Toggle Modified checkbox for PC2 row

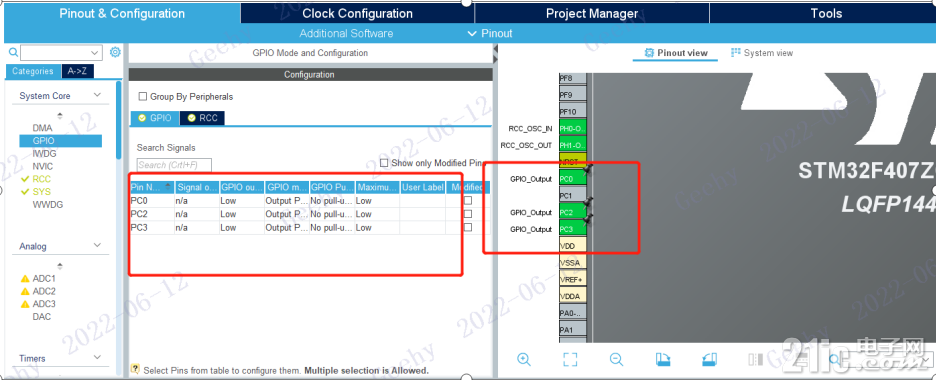click(468, 214)
